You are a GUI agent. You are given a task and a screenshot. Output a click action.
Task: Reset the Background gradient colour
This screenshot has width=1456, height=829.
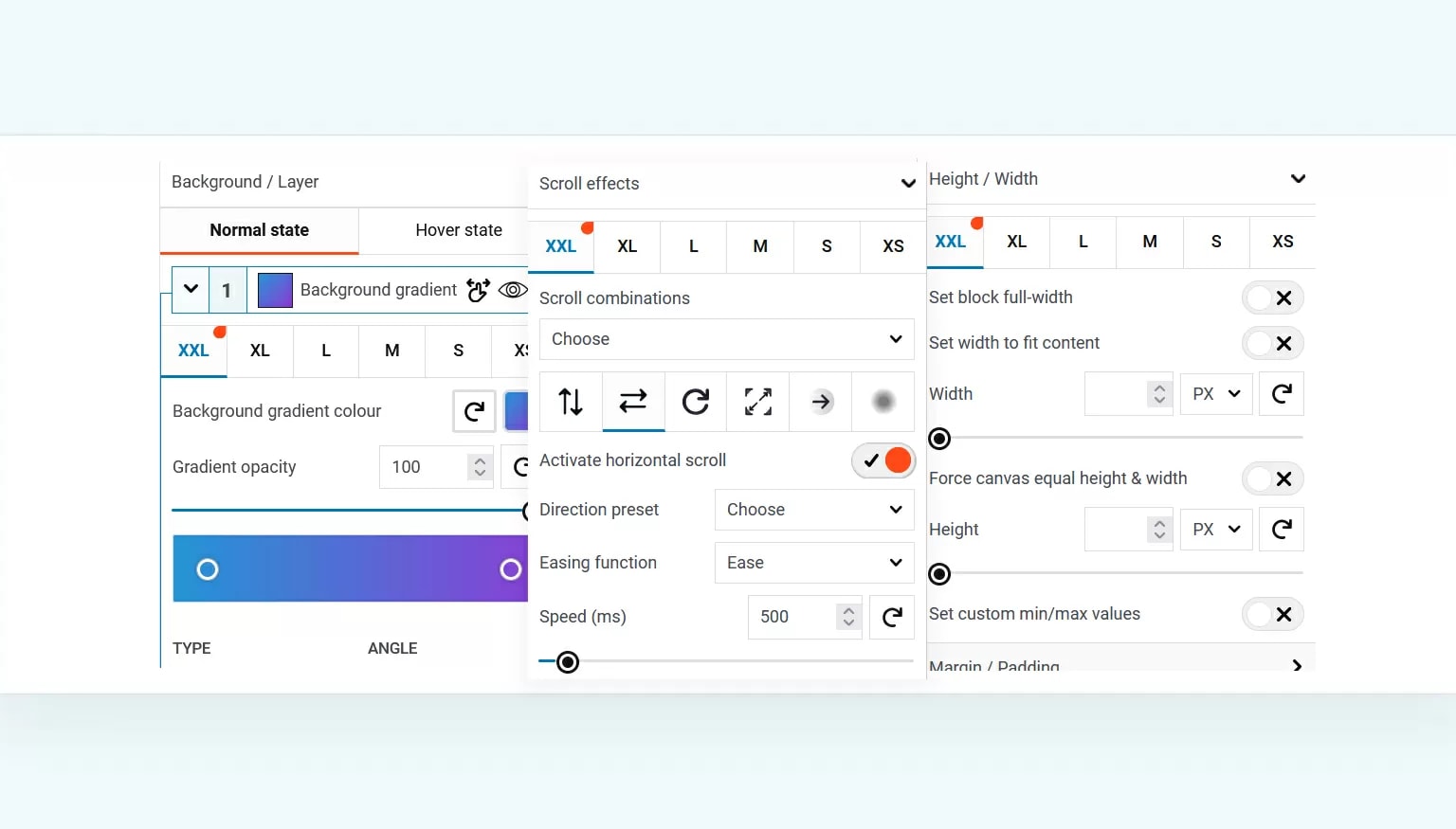point(474,410)
